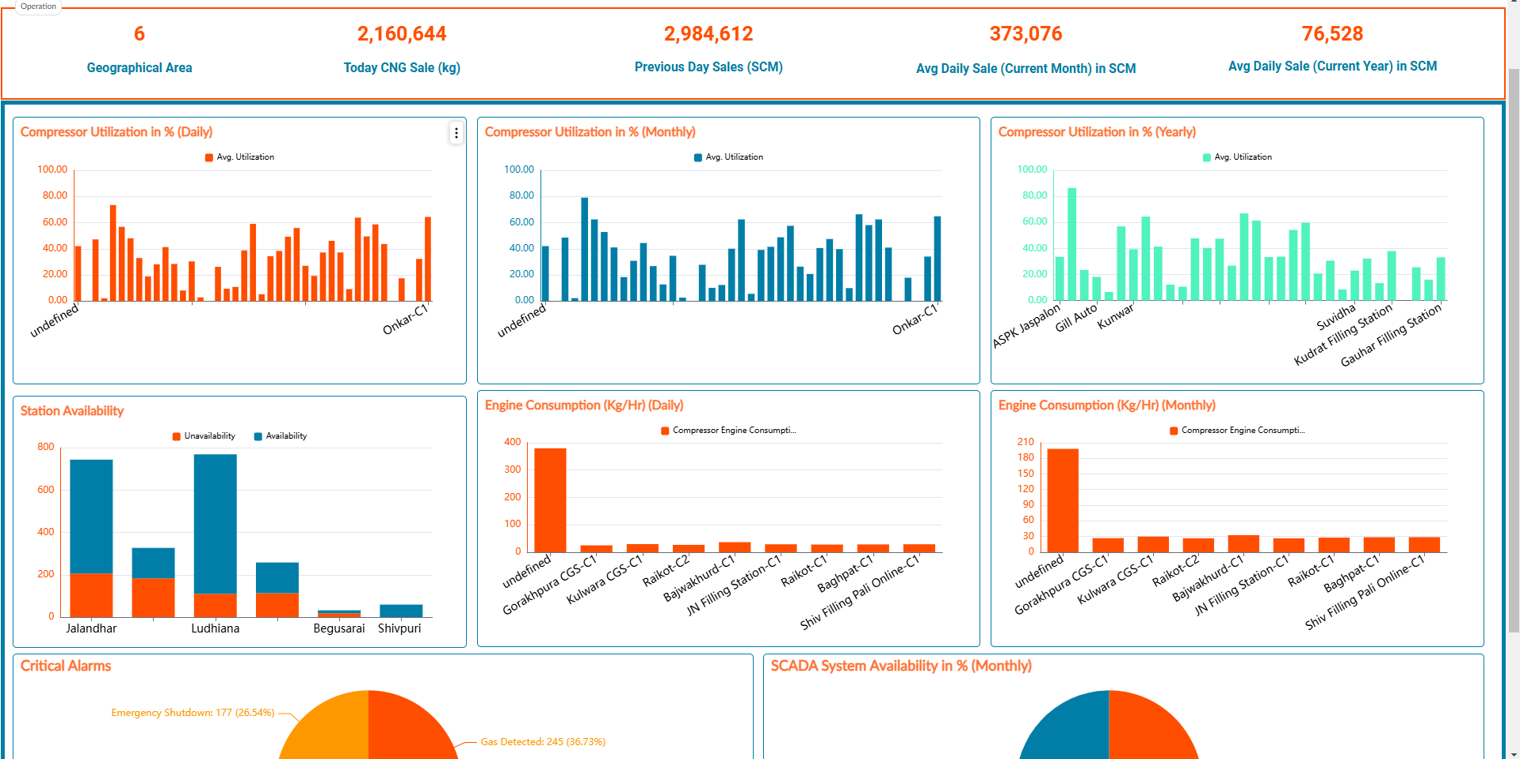Open three-dot menu on Compressor Utilization Daily chart
Screen dimensions: 1520x759
456,133
